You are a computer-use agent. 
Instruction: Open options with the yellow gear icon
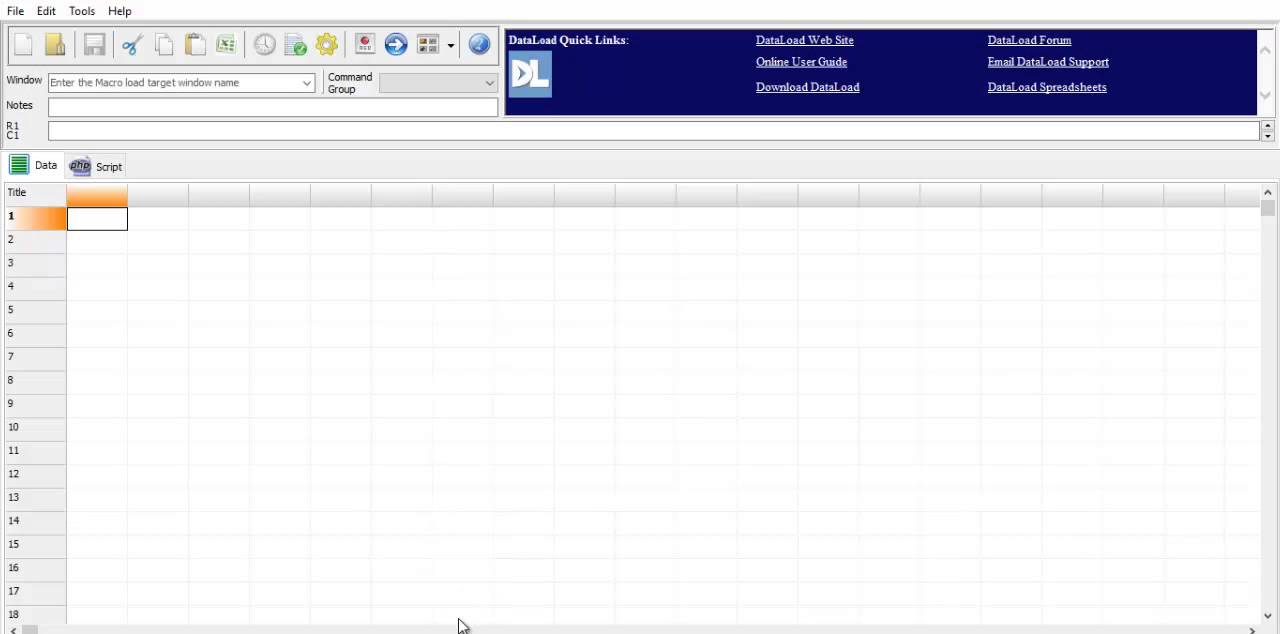(327, 45)
